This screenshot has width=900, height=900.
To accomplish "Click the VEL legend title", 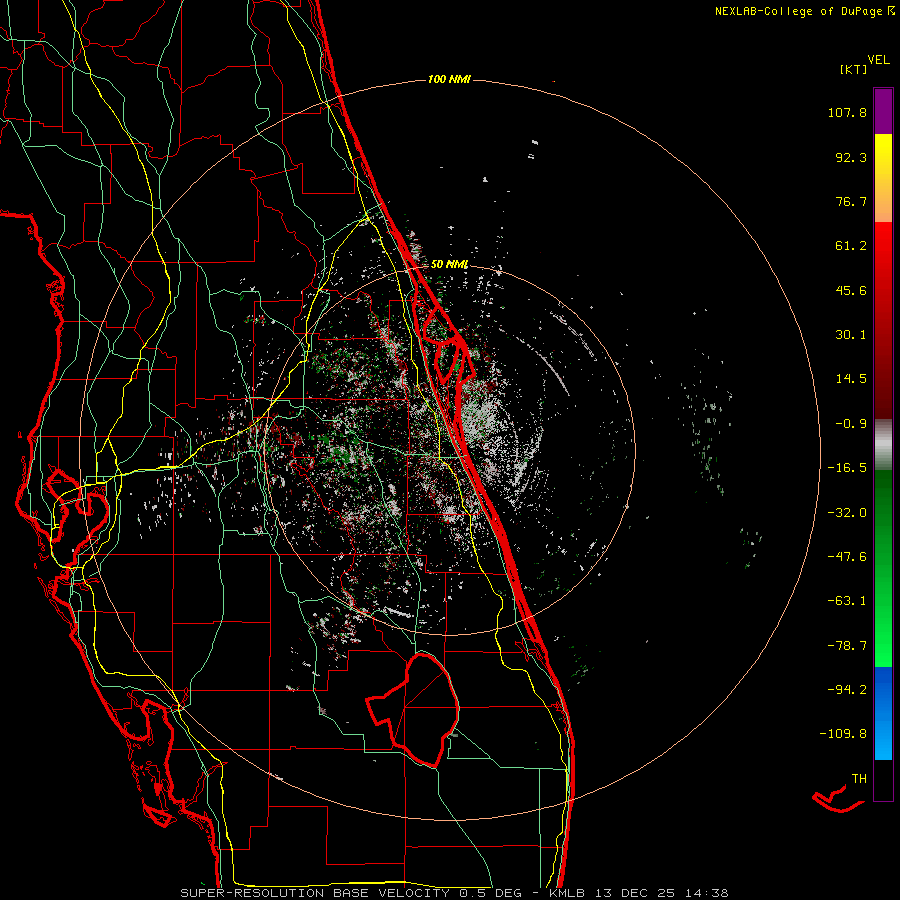I will (878, 60).
